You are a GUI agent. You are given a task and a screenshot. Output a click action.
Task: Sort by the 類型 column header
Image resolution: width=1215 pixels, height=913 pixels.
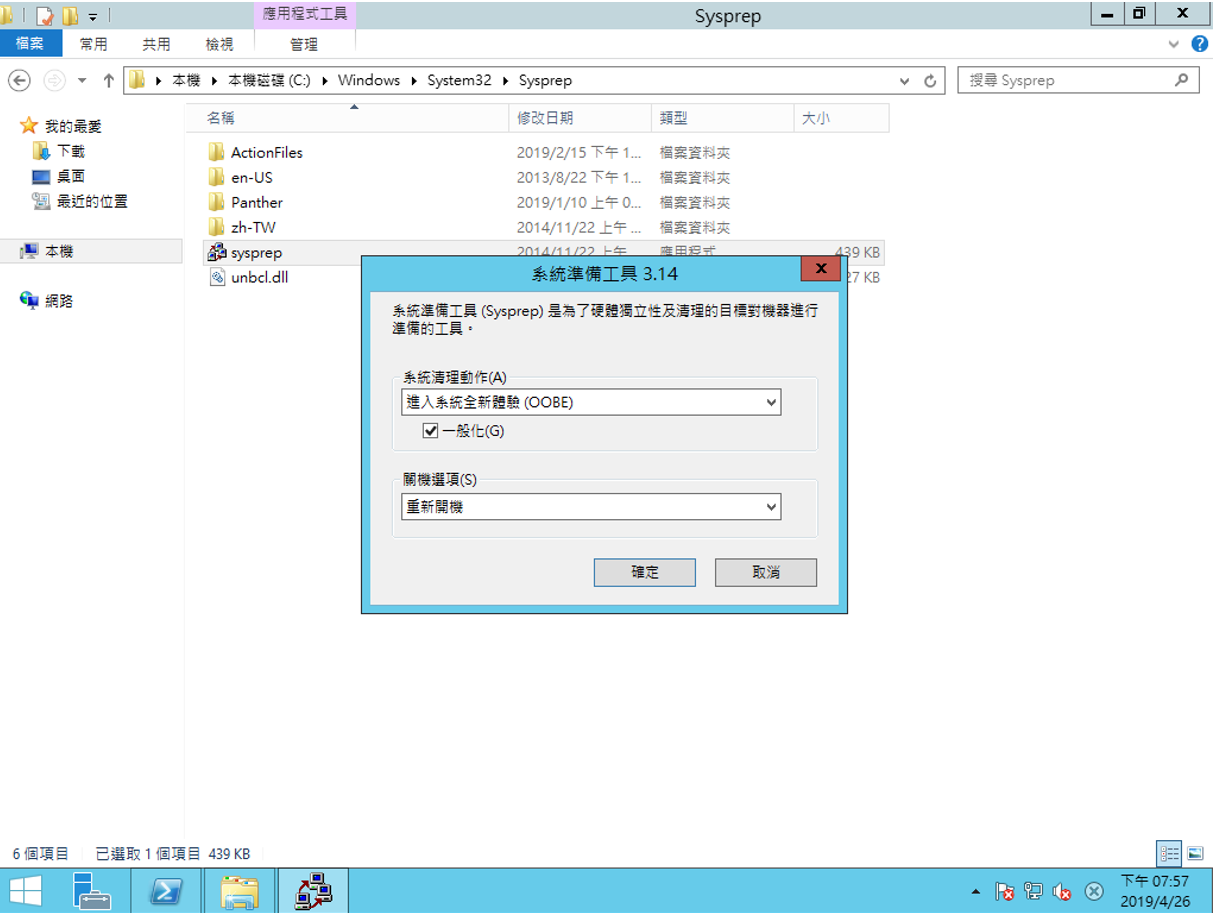(x=723, y=118)
